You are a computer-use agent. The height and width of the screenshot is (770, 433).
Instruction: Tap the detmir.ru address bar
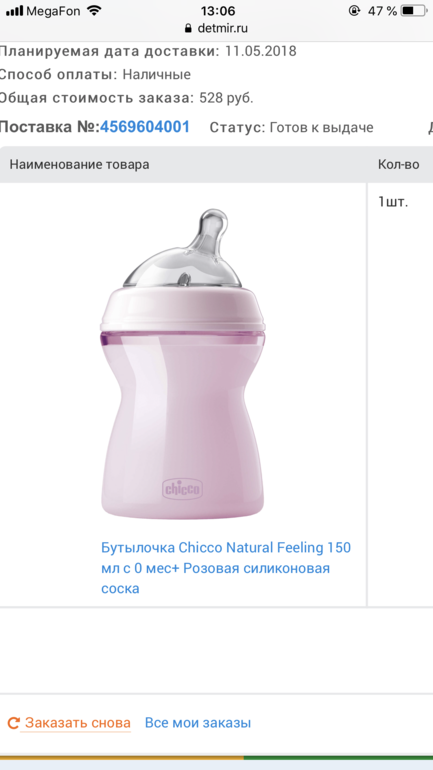[216, 28]
